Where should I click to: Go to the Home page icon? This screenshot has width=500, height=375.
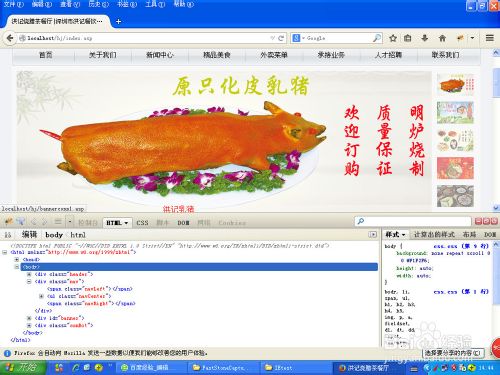coord(442,38)
